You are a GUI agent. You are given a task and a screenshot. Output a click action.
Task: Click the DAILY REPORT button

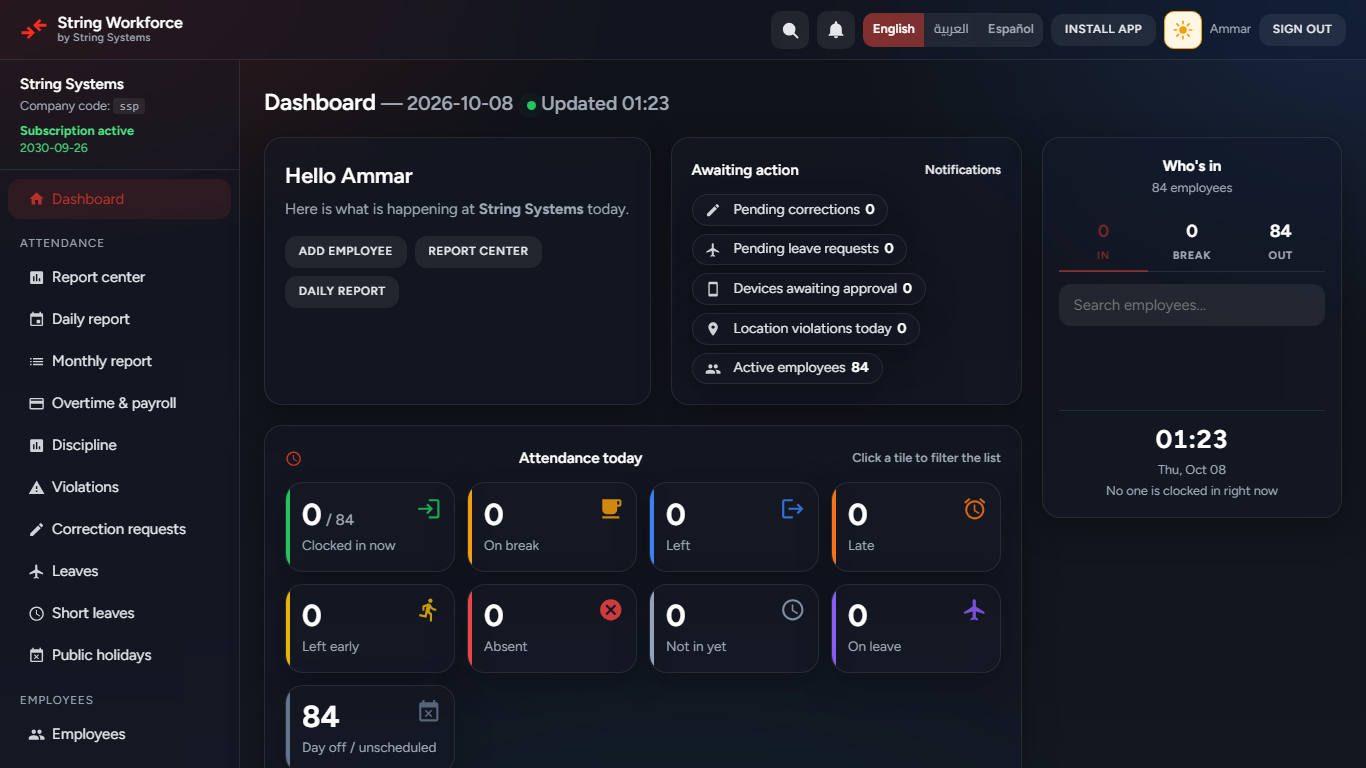coord(342,291)
